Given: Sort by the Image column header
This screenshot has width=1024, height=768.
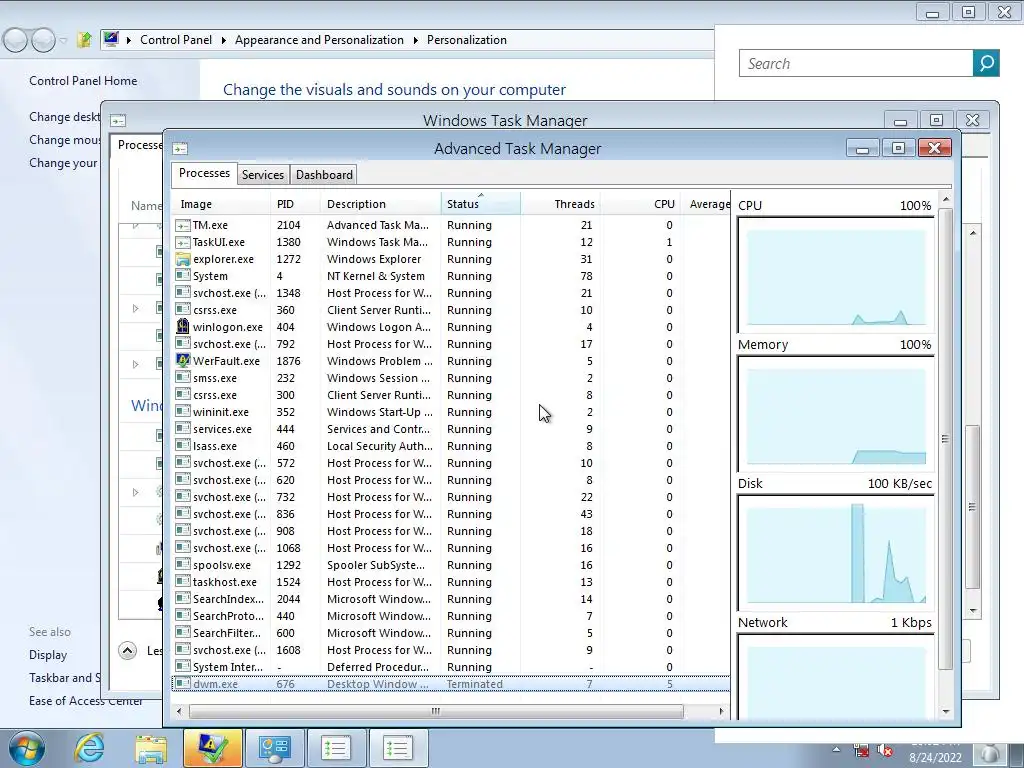Looking at the screenshot, I should click(221, 204).
